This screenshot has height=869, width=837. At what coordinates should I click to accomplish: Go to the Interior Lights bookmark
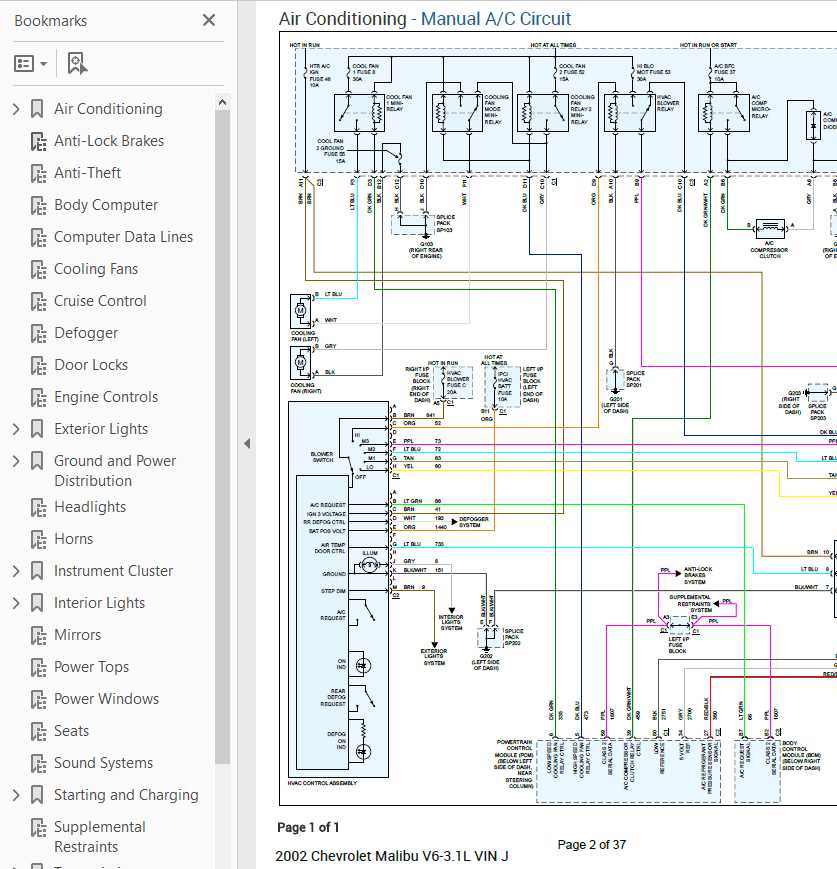(99, 604)
